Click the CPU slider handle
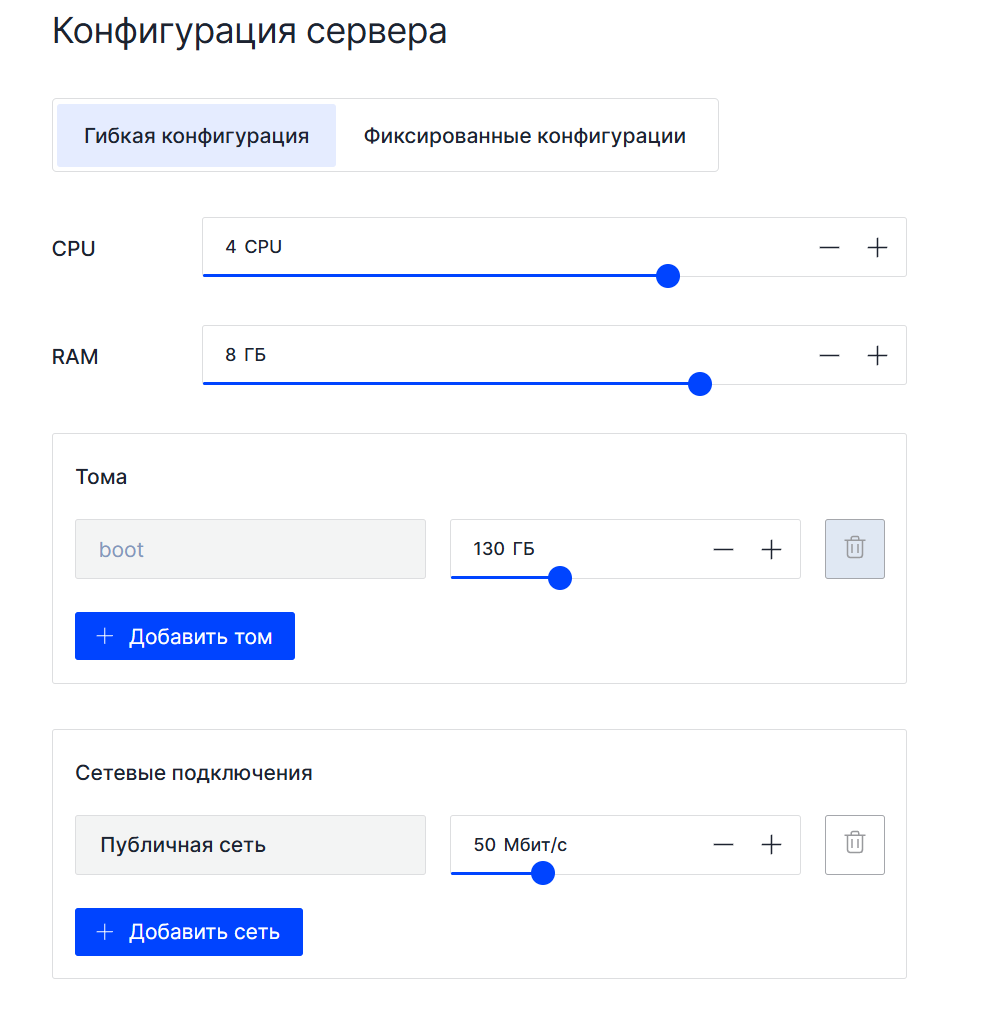Screen dimensions: 982x1034 pos(668,276)
